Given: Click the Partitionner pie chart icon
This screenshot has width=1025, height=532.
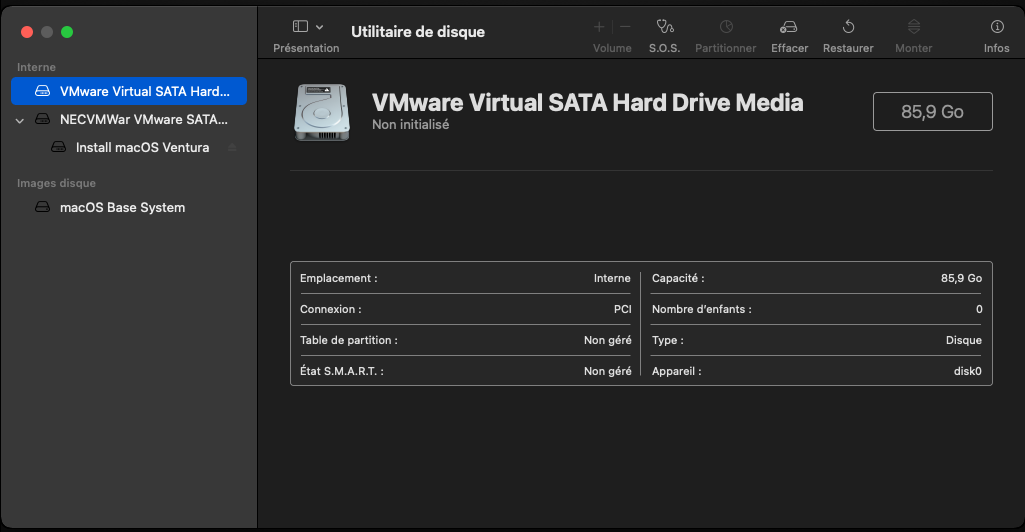Looking at the screenshot, I should [x=726, y=27].
